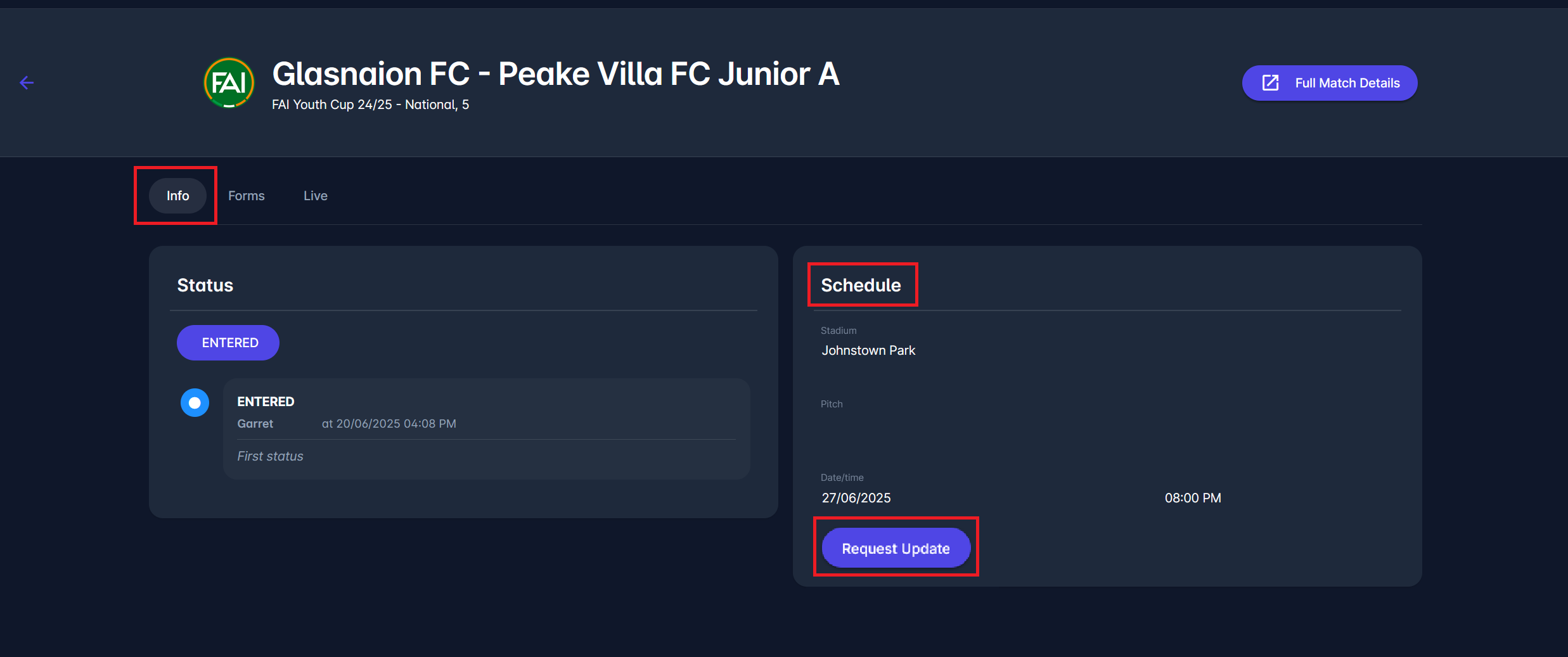Click the external-link icon in Full Match Details

(1270, 83)
